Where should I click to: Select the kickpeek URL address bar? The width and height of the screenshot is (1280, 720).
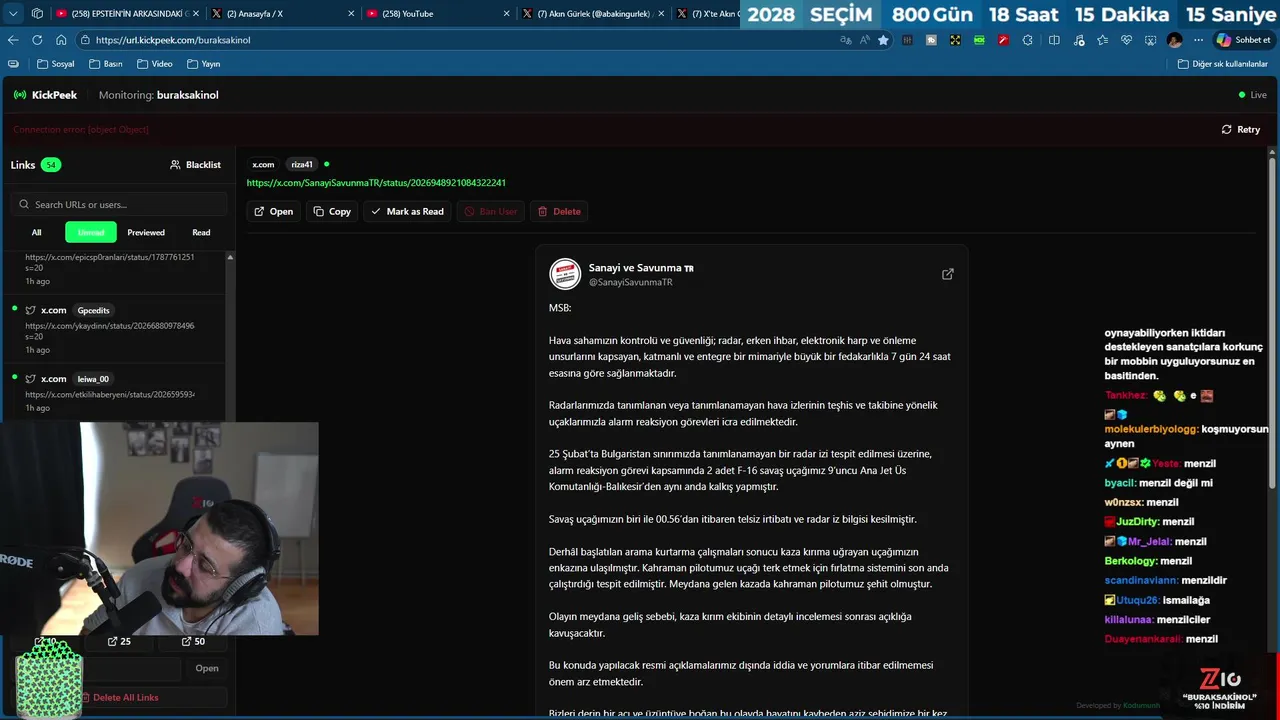[460, 40]
